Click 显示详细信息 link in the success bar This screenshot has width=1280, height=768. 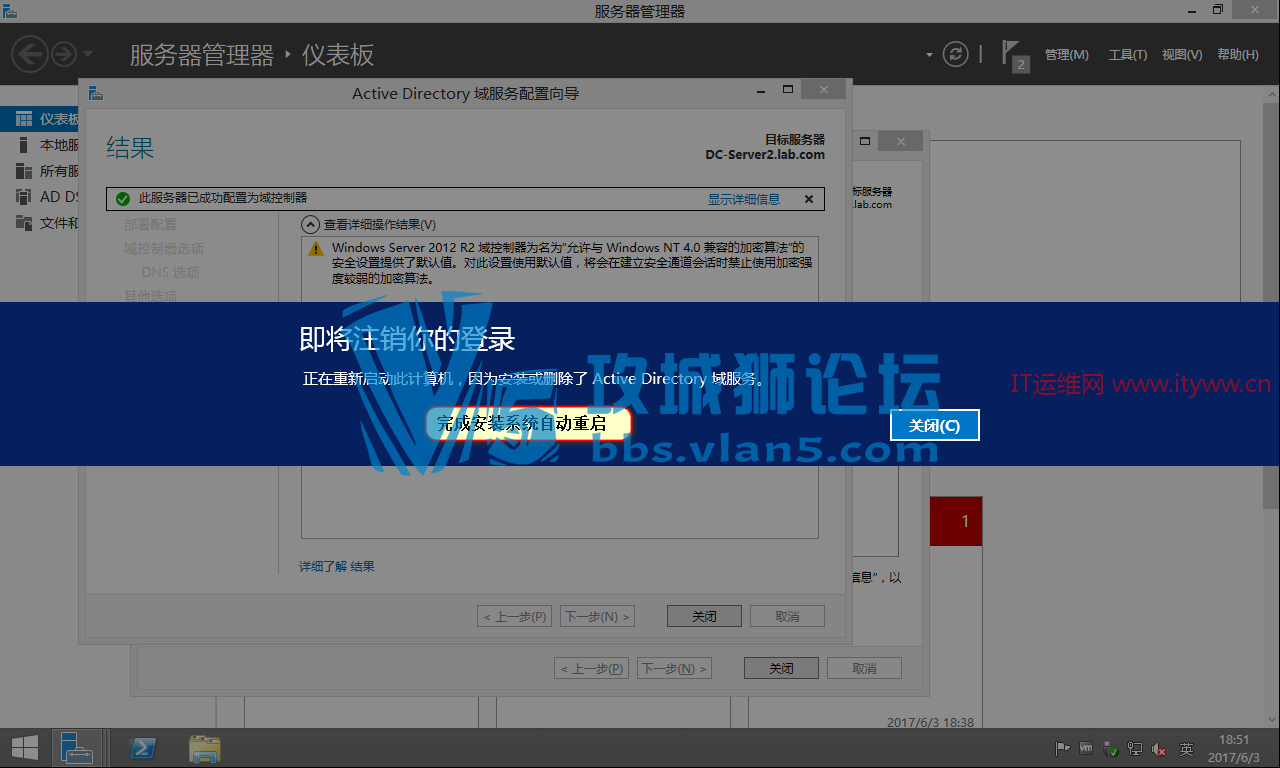click(x=744, y=199)
